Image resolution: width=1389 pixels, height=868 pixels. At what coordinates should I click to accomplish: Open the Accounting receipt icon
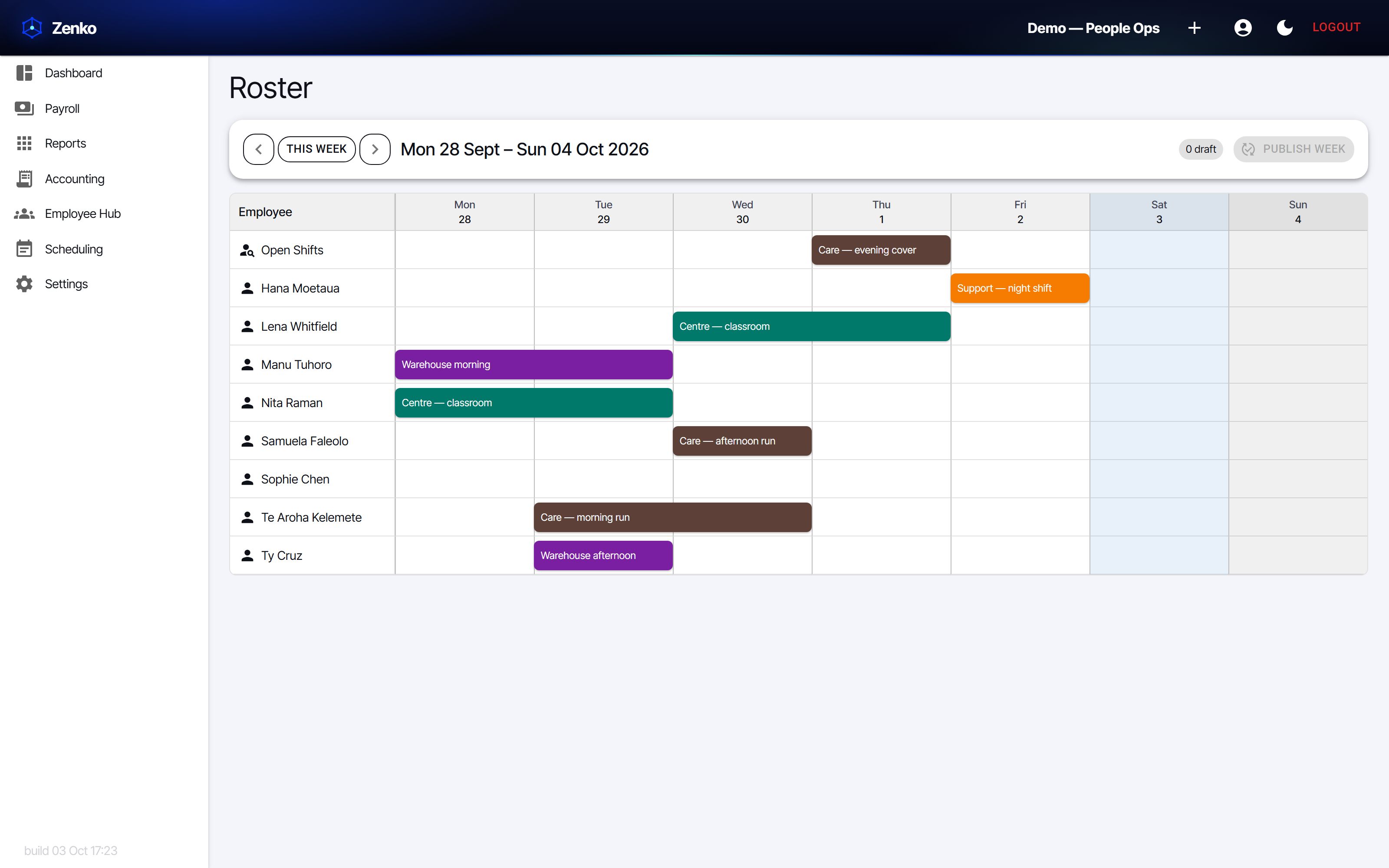point(24,178)
